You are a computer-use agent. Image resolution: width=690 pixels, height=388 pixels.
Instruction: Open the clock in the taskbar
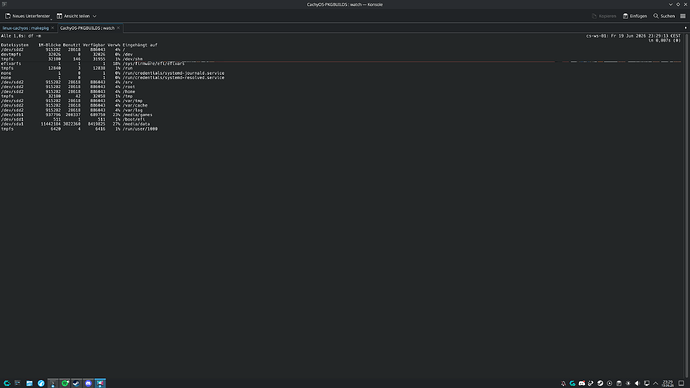[x=668, y=383]
